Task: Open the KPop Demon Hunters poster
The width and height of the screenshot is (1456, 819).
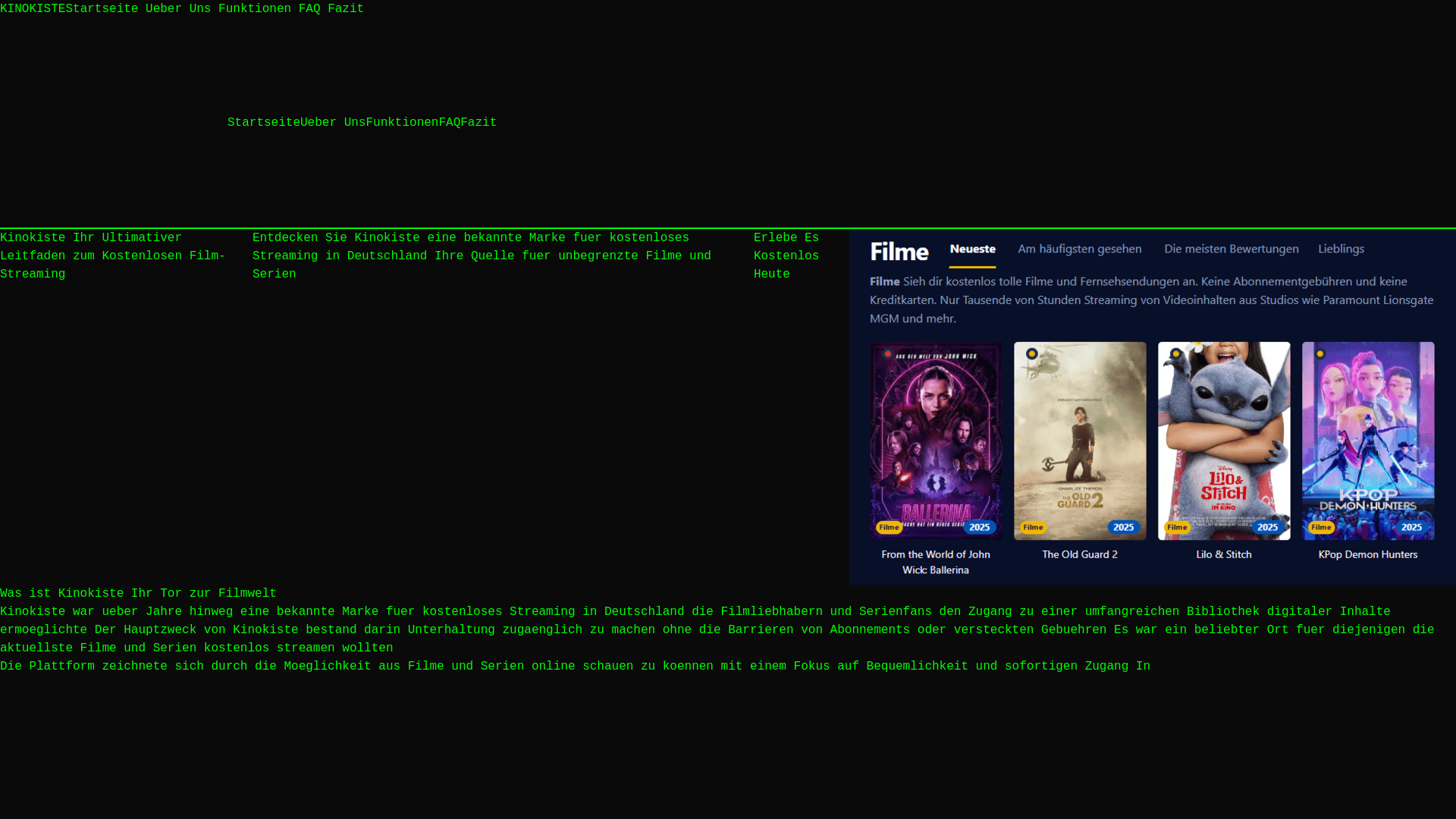Action: click(1368, 441)
